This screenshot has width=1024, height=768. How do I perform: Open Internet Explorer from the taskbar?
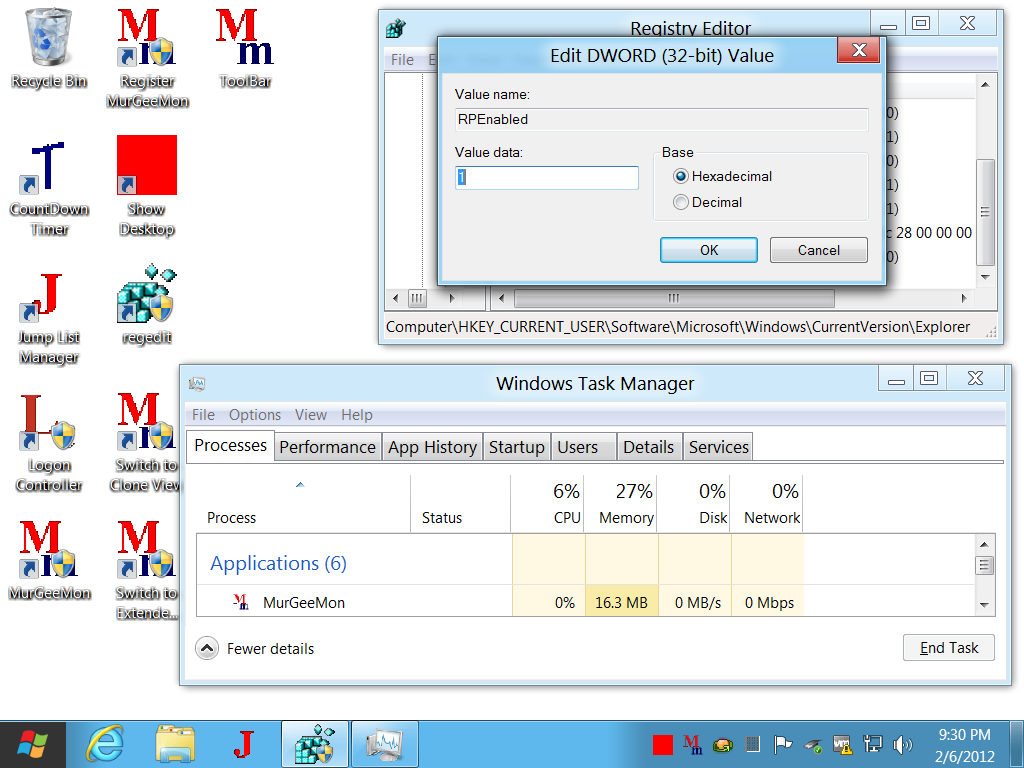click(x=104, y=744)
